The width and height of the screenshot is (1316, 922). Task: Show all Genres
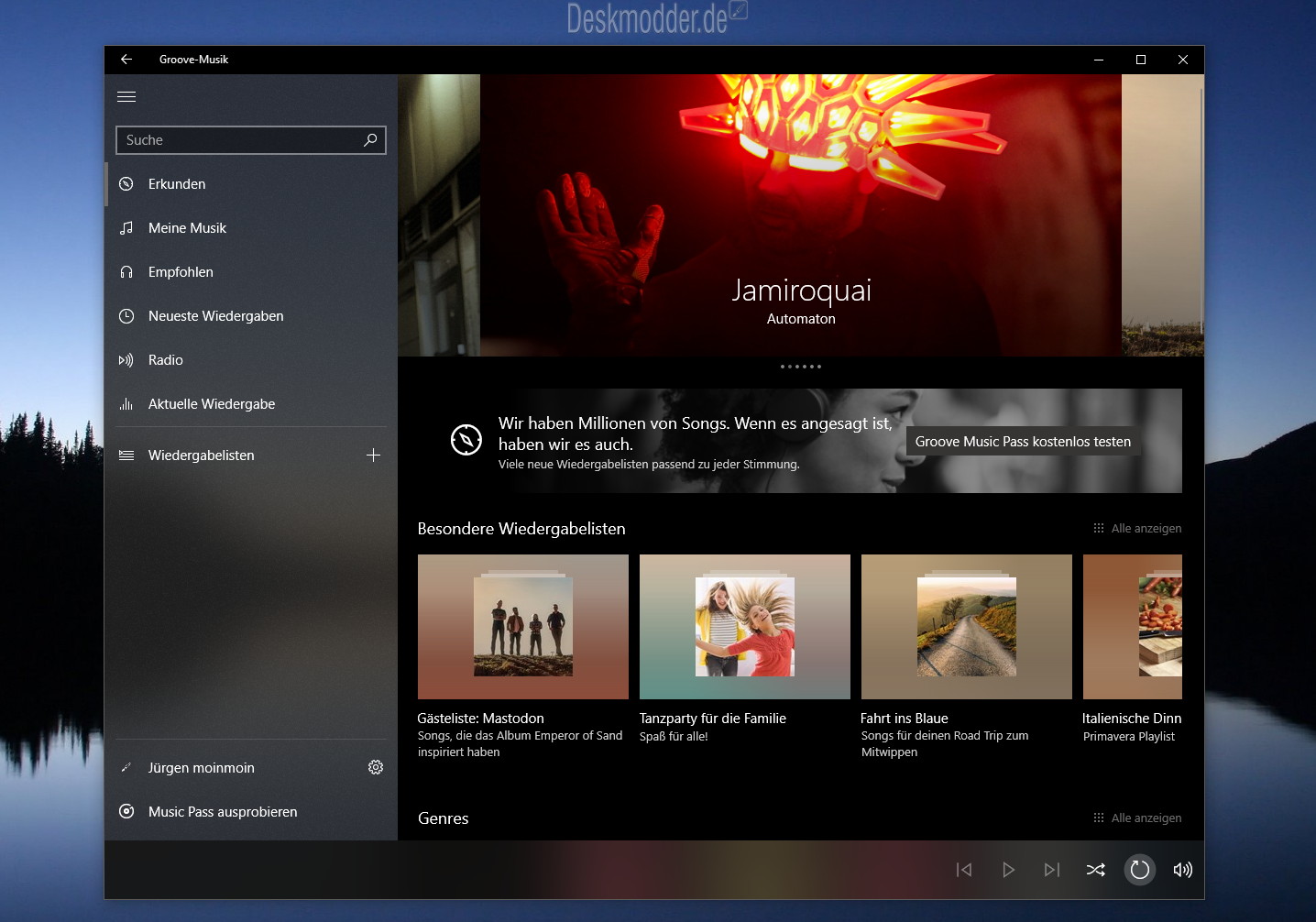pyautogui.click(x=1137, y=818)
